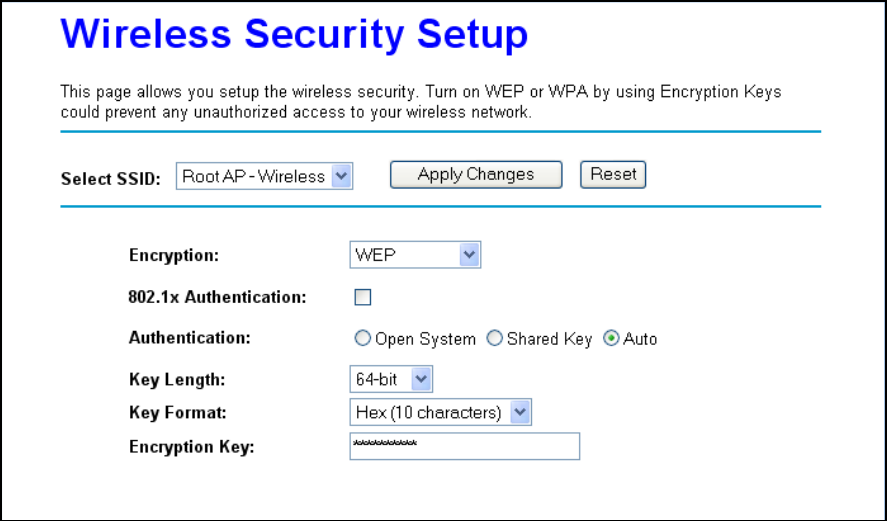
Task: Click the Authentication label text
Action: pos(190,338)
